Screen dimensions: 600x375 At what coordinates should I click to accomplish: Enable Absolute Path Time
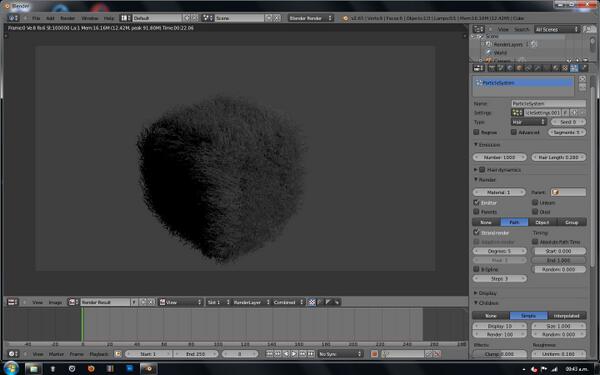click(535, 242)
